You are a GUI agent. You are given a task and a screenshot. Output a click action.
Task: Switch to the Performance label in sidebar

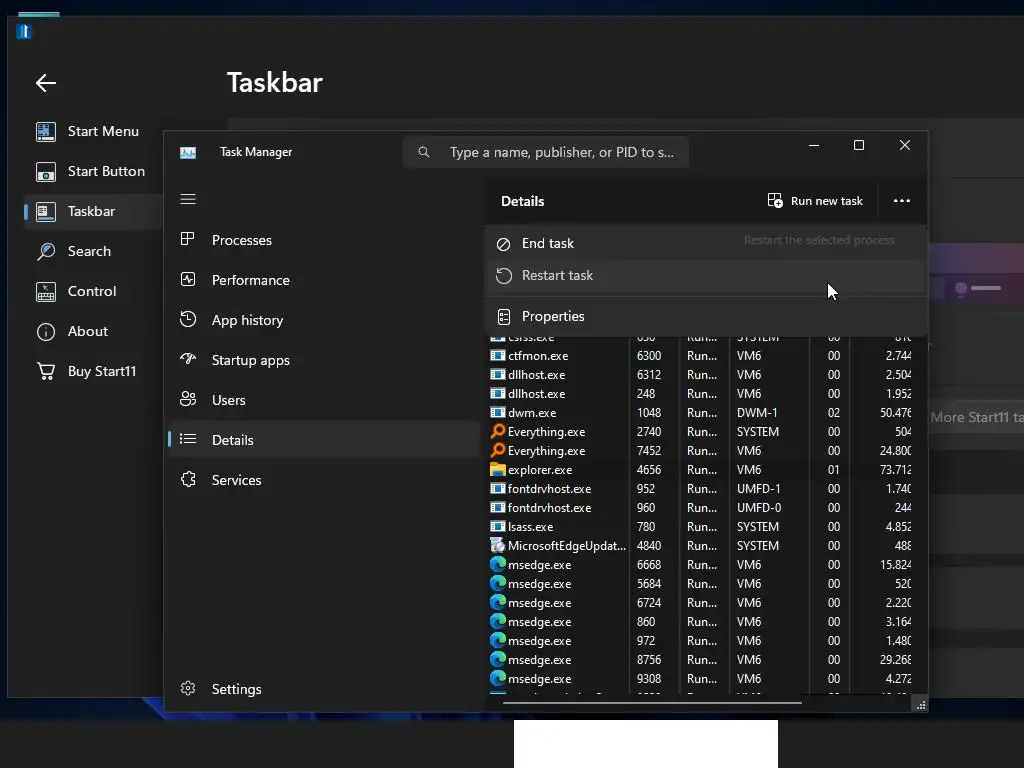(x=251, y=280)
